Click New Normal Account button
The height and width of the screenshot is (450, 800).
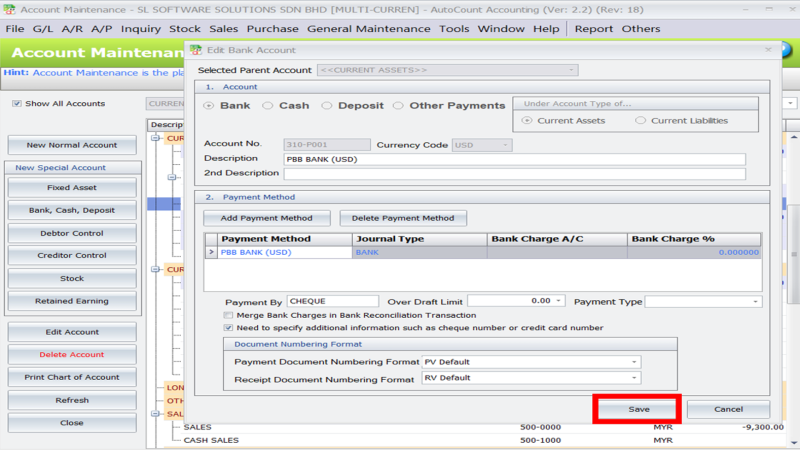[x=72, y=145]
